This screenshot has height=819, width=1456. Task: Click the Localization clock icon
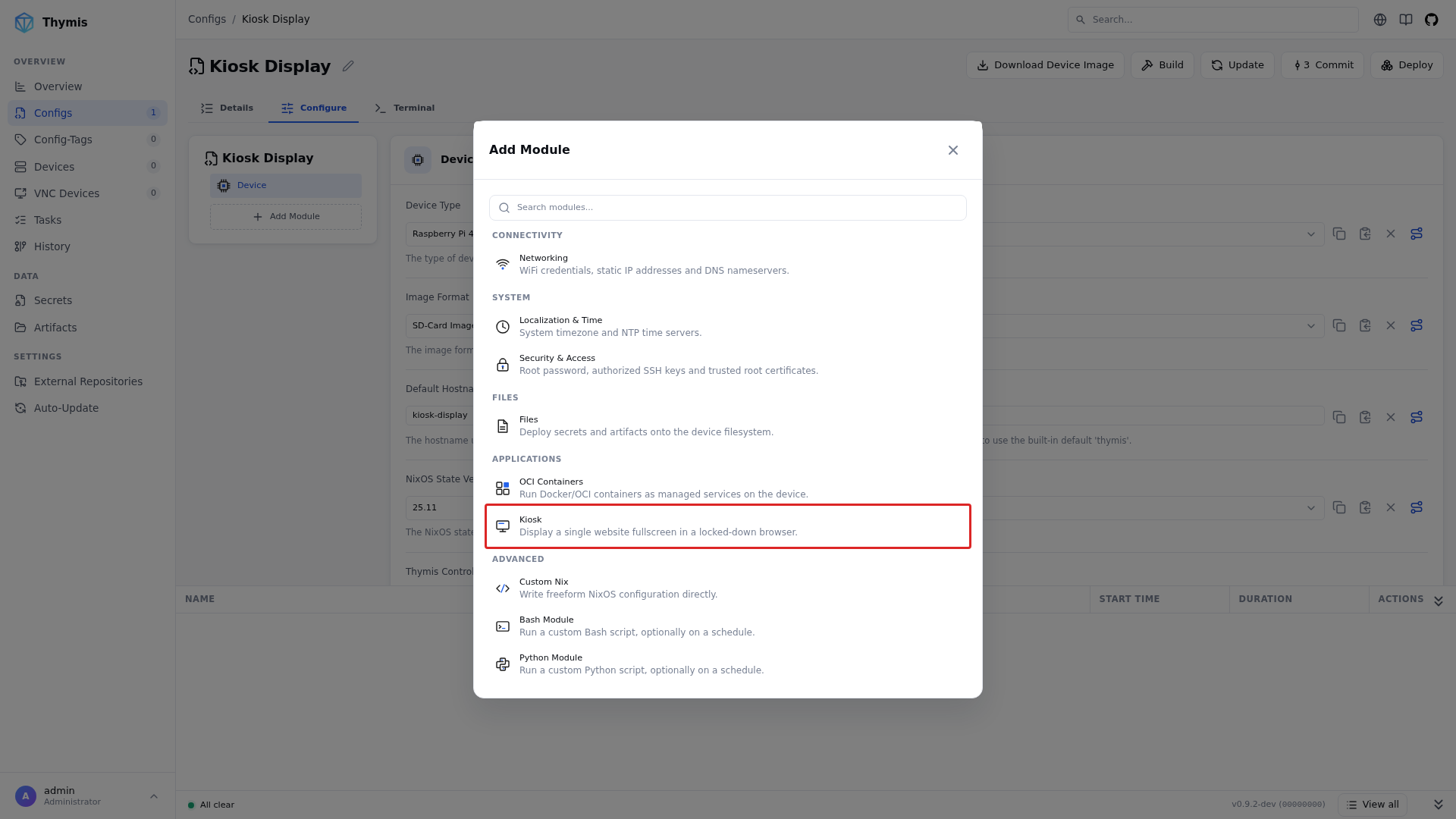[x=503, y=327]
